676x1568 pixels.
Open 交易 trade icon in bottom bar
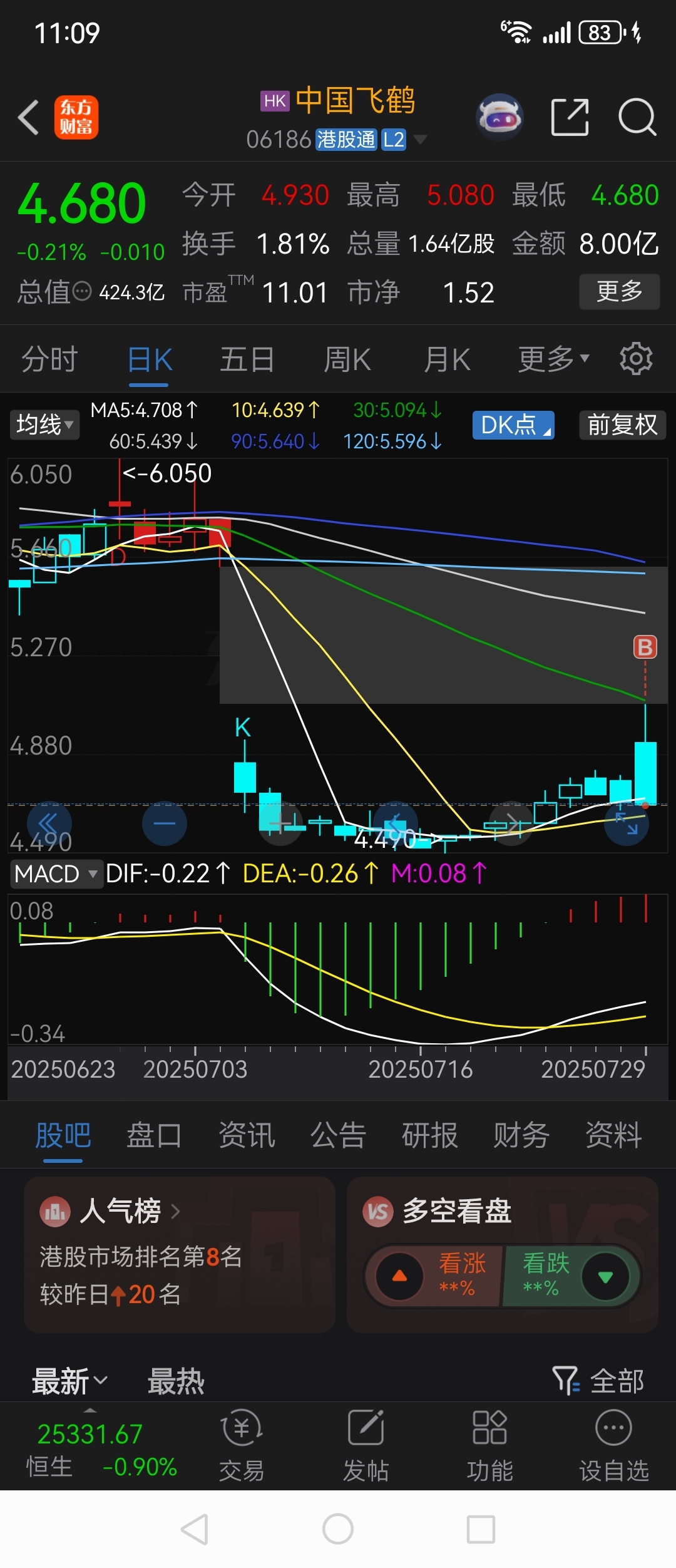(242, 1428)
